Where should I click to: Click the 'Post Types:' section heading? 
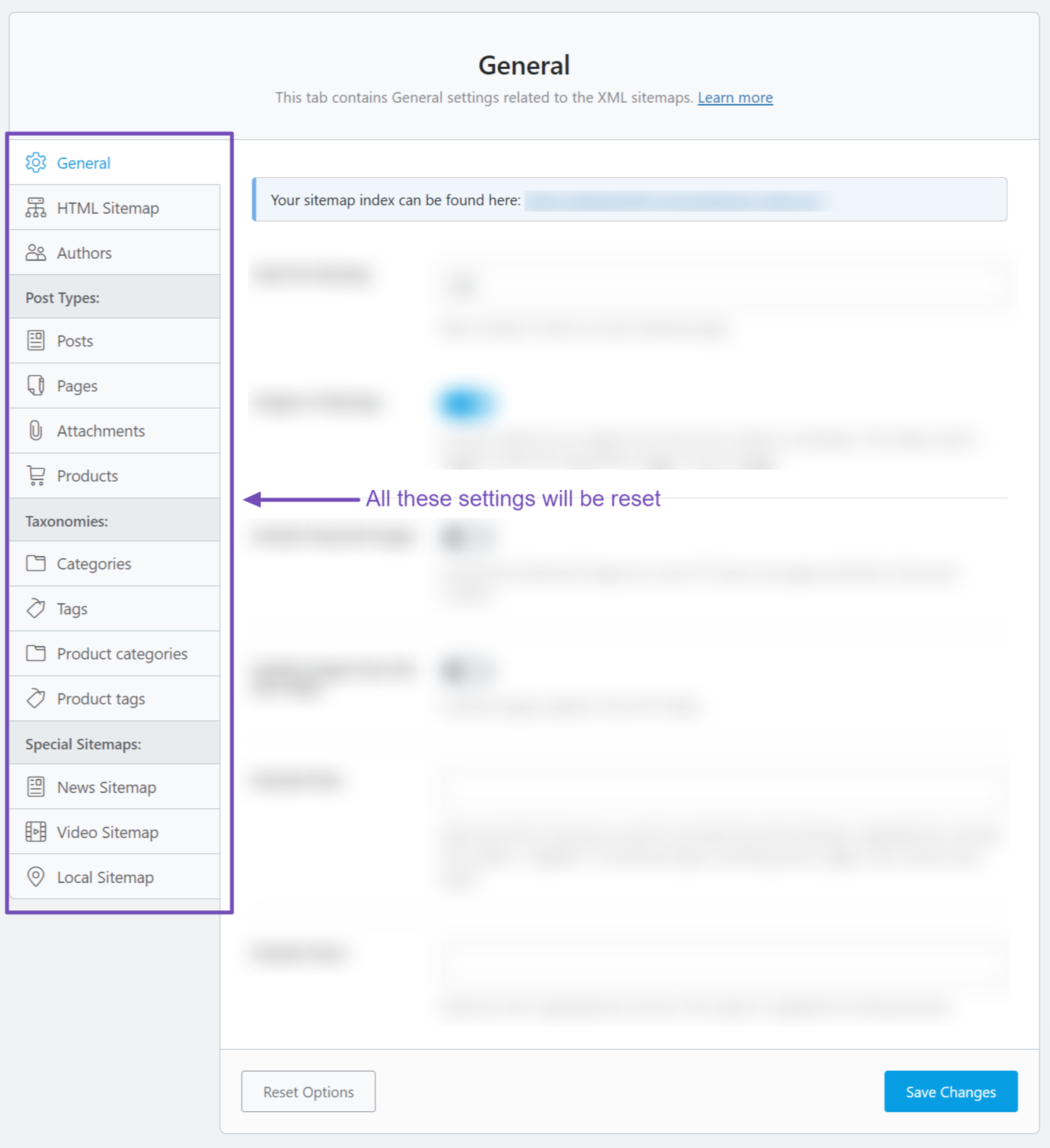click(62, 298)
